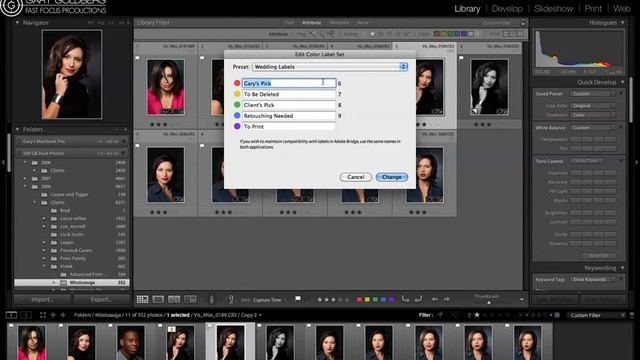Click the main window filmstrip icon
640x360 pixels.
click(x=11, y=315)
